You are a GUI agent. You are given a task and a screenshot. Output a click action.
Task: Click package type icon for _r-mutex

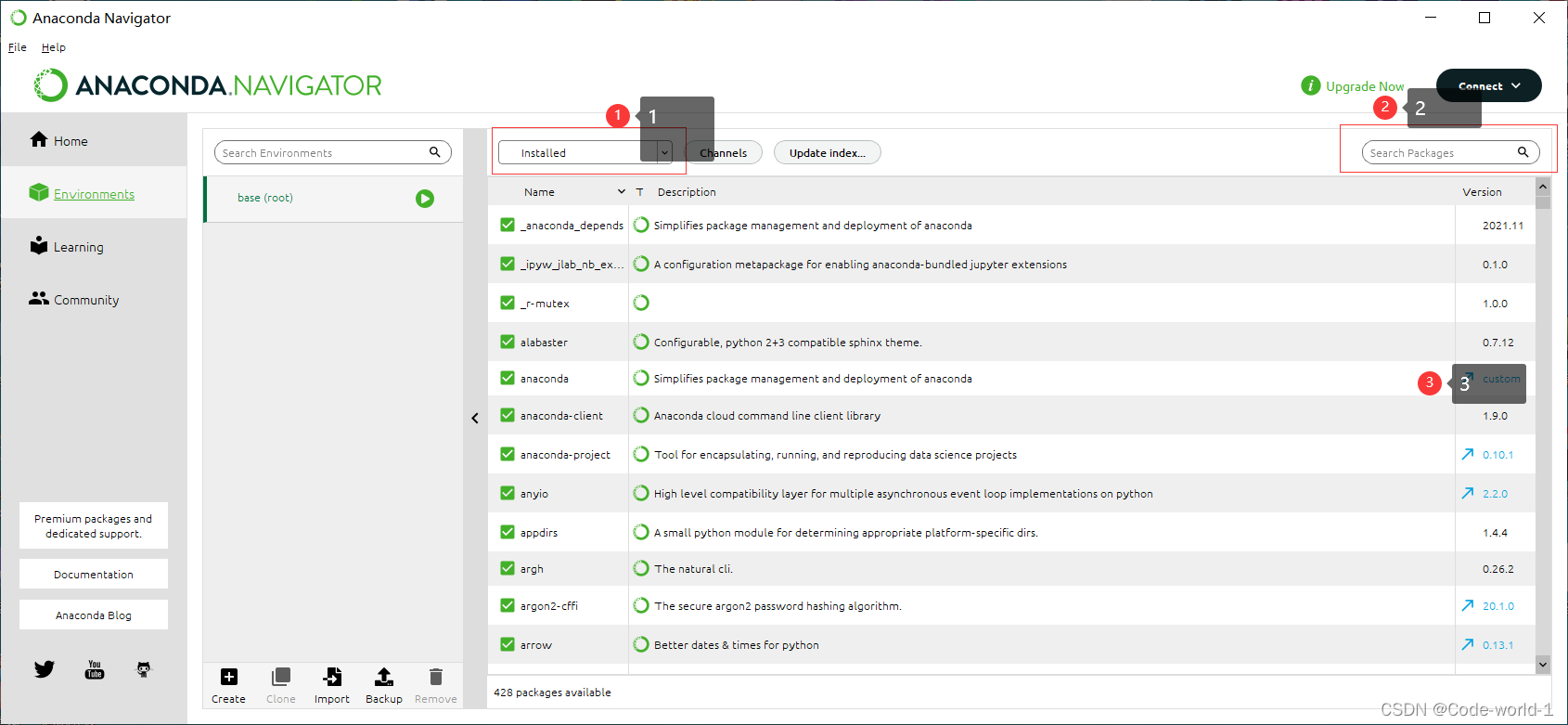[641, 303]
